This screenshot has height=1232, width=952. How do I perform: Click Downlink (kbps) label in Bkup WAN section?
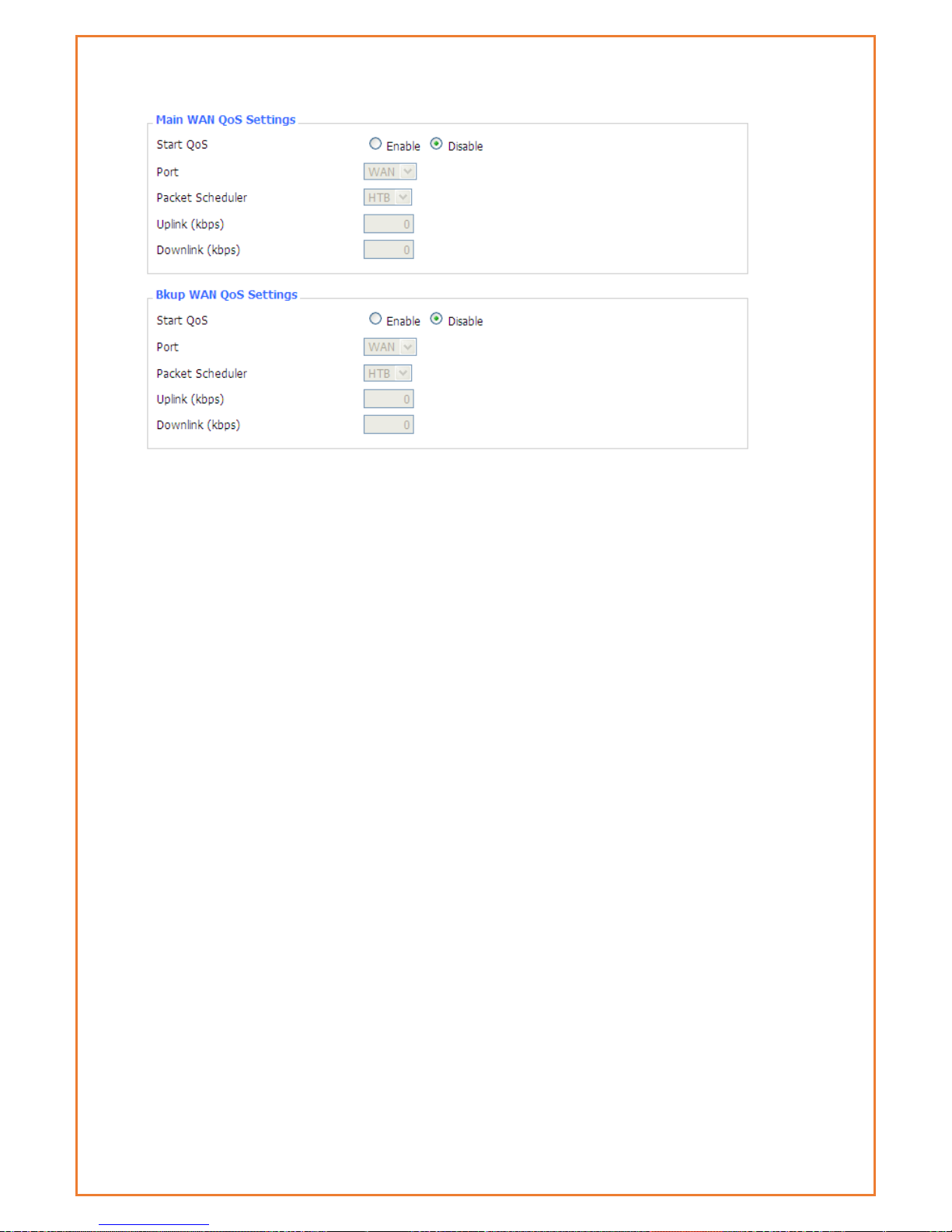pos(198,425)
